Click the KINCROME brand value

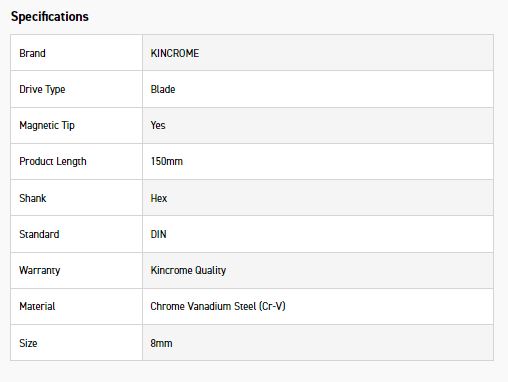175,53
